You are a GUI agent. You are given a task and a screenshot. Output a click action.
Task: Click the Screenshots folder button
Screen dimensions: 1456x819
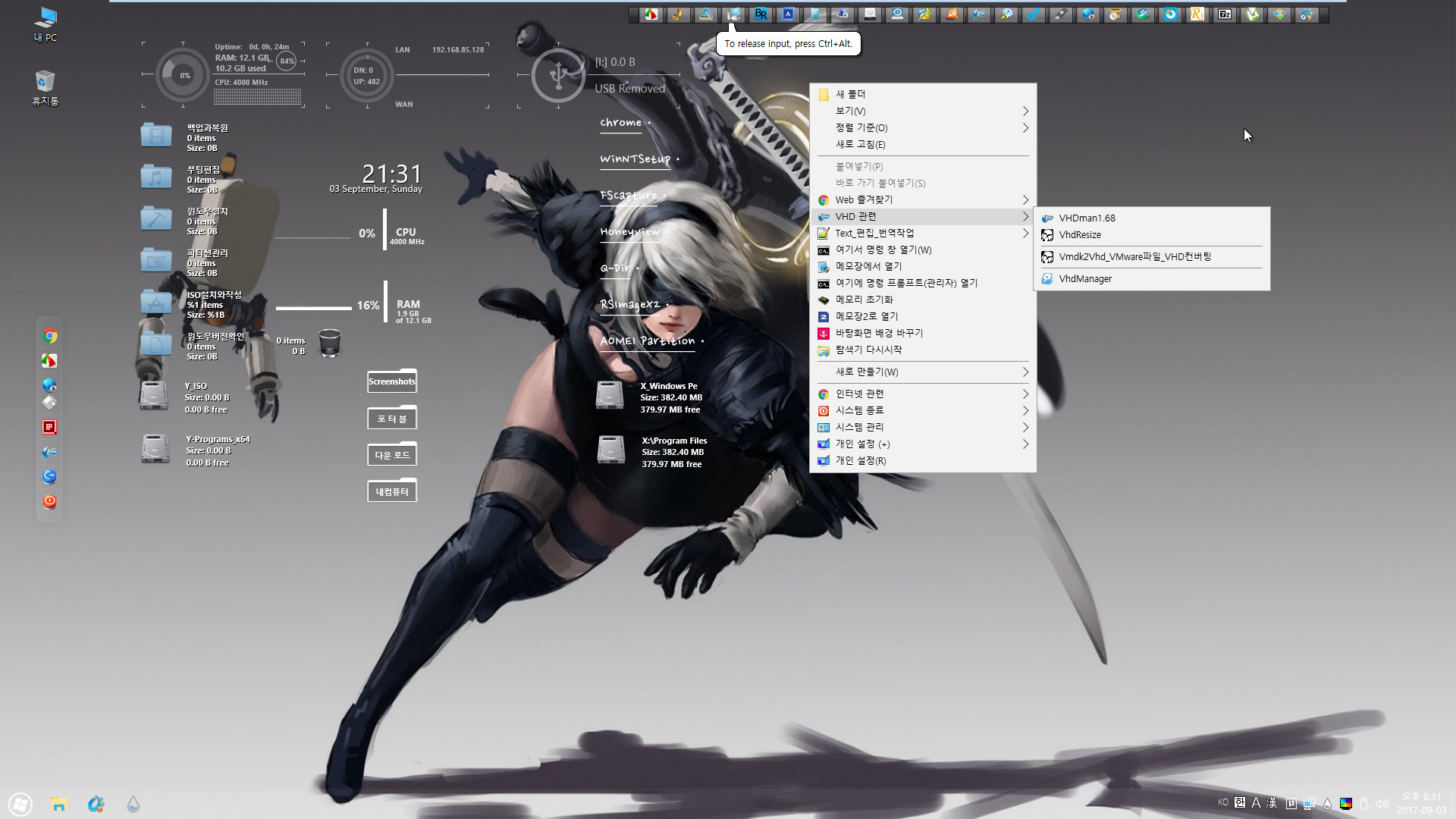click(x=392, y=381)
